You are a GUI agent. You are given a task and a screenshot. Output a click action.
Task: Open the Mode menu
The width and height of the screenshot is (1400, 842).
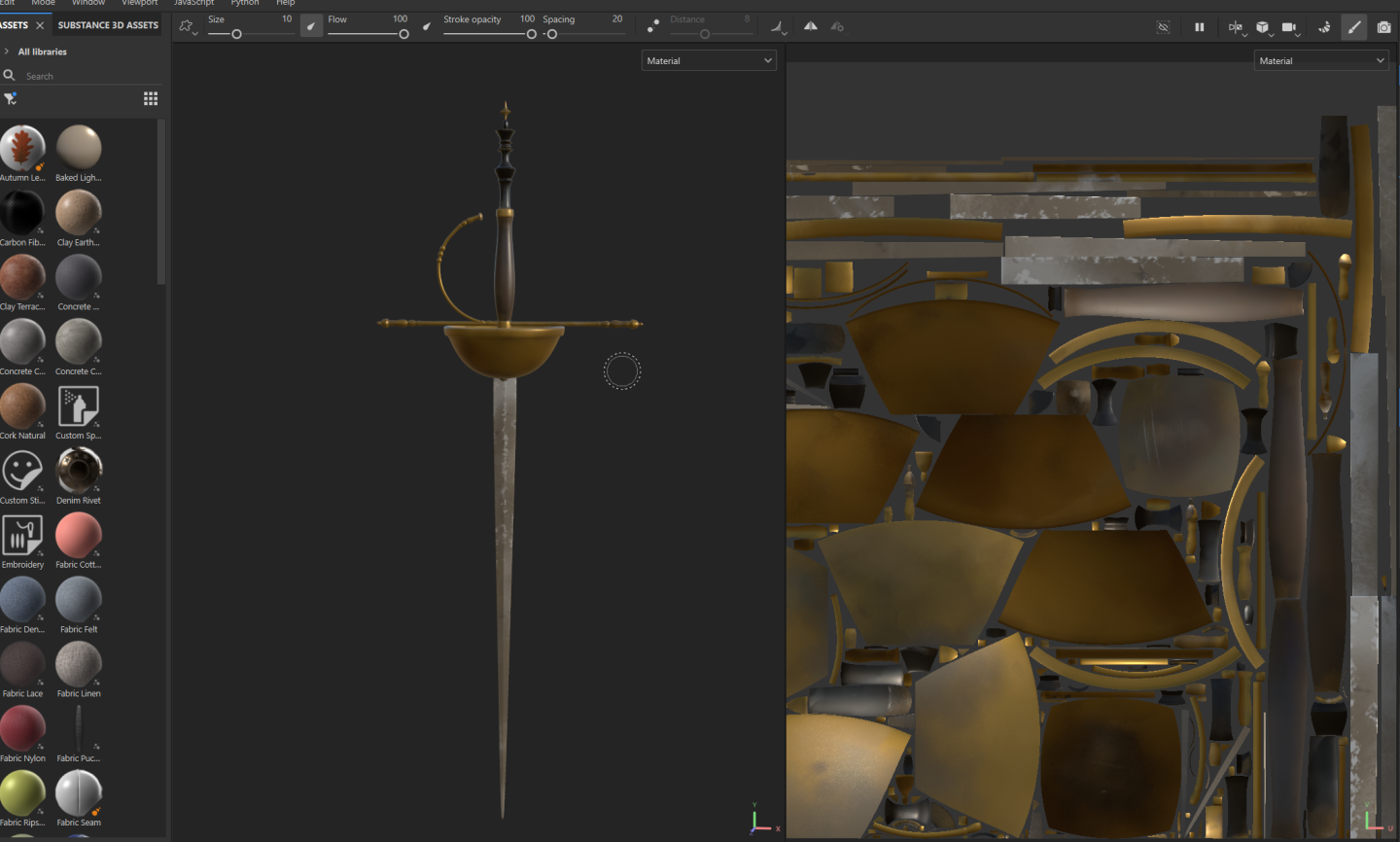point(44,3)
